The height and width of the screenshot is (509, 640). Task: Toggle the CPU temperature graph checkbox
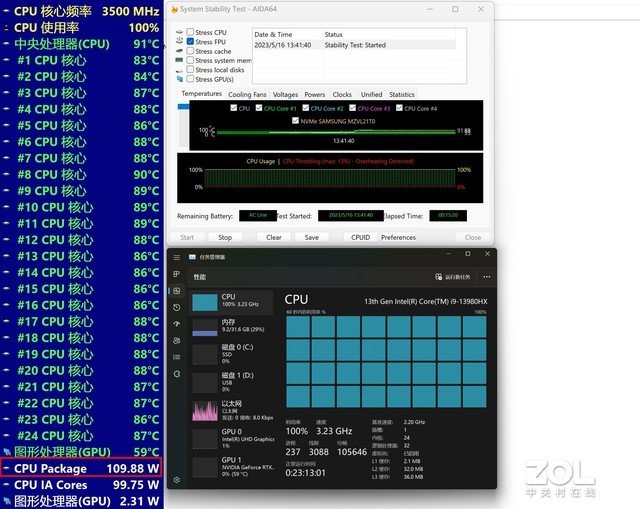point(233,108)
